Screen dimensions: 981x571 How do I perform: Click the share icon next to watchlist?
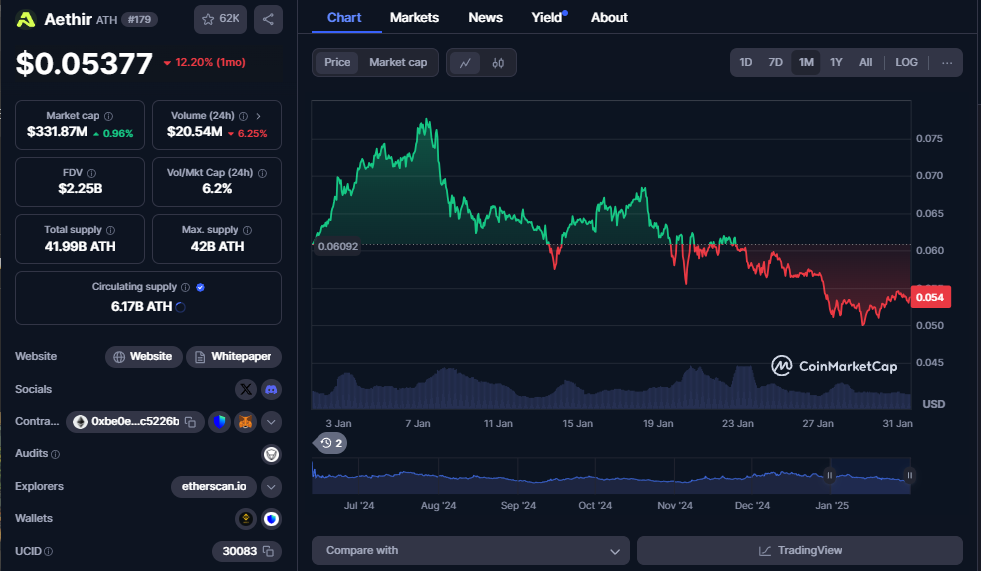(267, 19)
